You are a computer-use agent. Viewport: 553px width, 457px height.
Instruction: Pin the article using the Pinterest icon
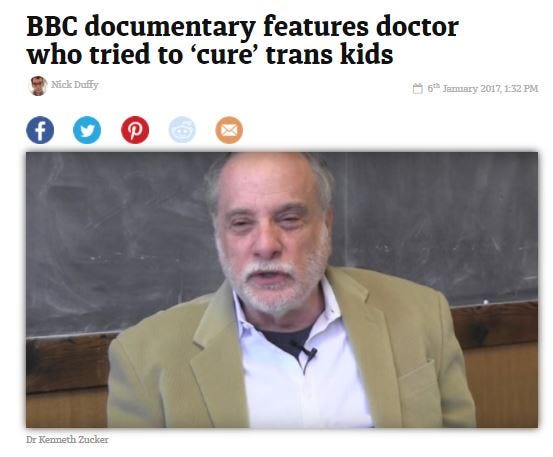[x=135, y=130]
